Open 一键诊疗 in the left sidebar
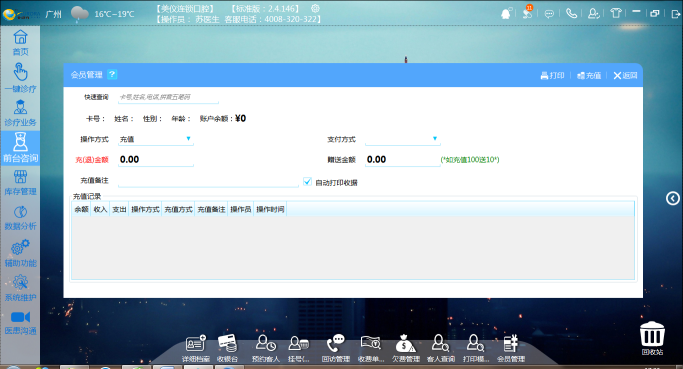The image size is (683, 369). (20, 78)
